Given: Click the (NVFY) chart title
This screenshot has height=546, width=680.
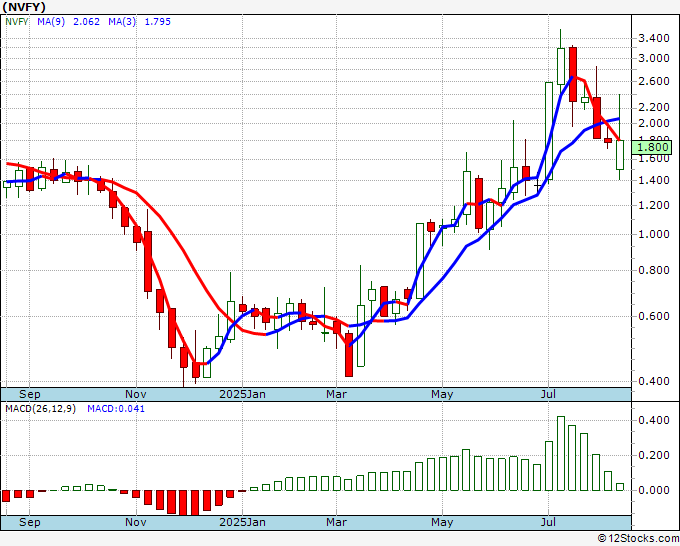Looking at the screenshot, I should (24, 7).
